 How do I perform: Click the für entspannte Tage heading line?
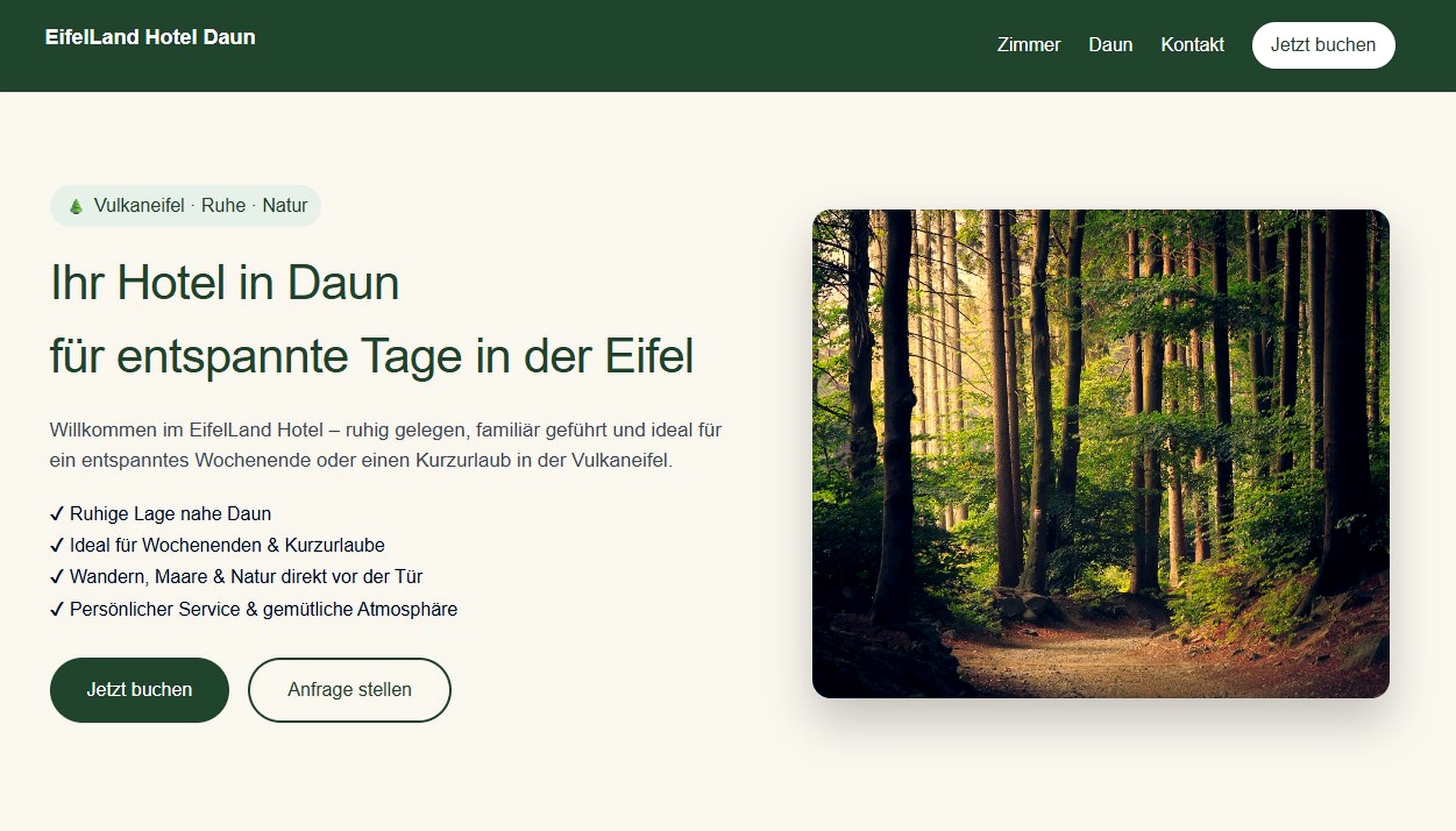tap(372, 356)
